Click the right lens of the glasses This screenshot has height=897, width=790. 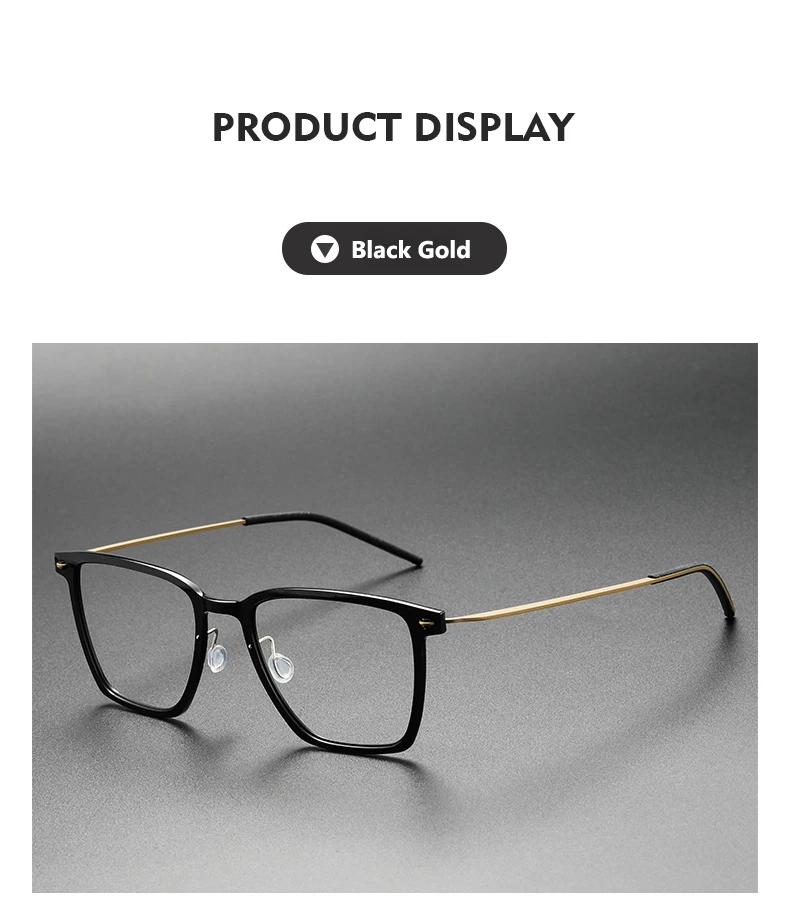[x=338, y=669]
